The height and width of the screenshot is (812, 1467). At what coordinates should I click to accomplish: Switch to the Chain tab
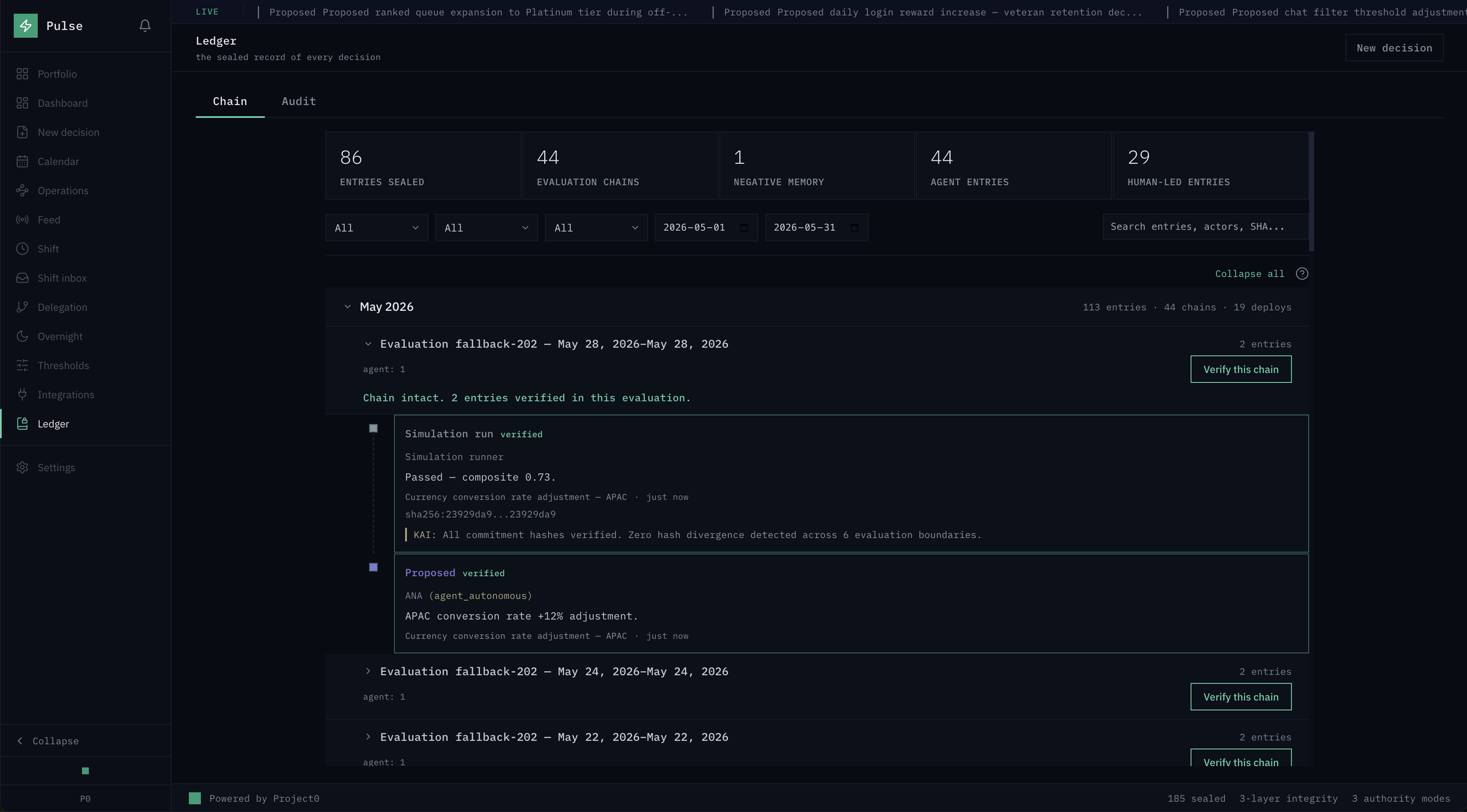[230, 101]
